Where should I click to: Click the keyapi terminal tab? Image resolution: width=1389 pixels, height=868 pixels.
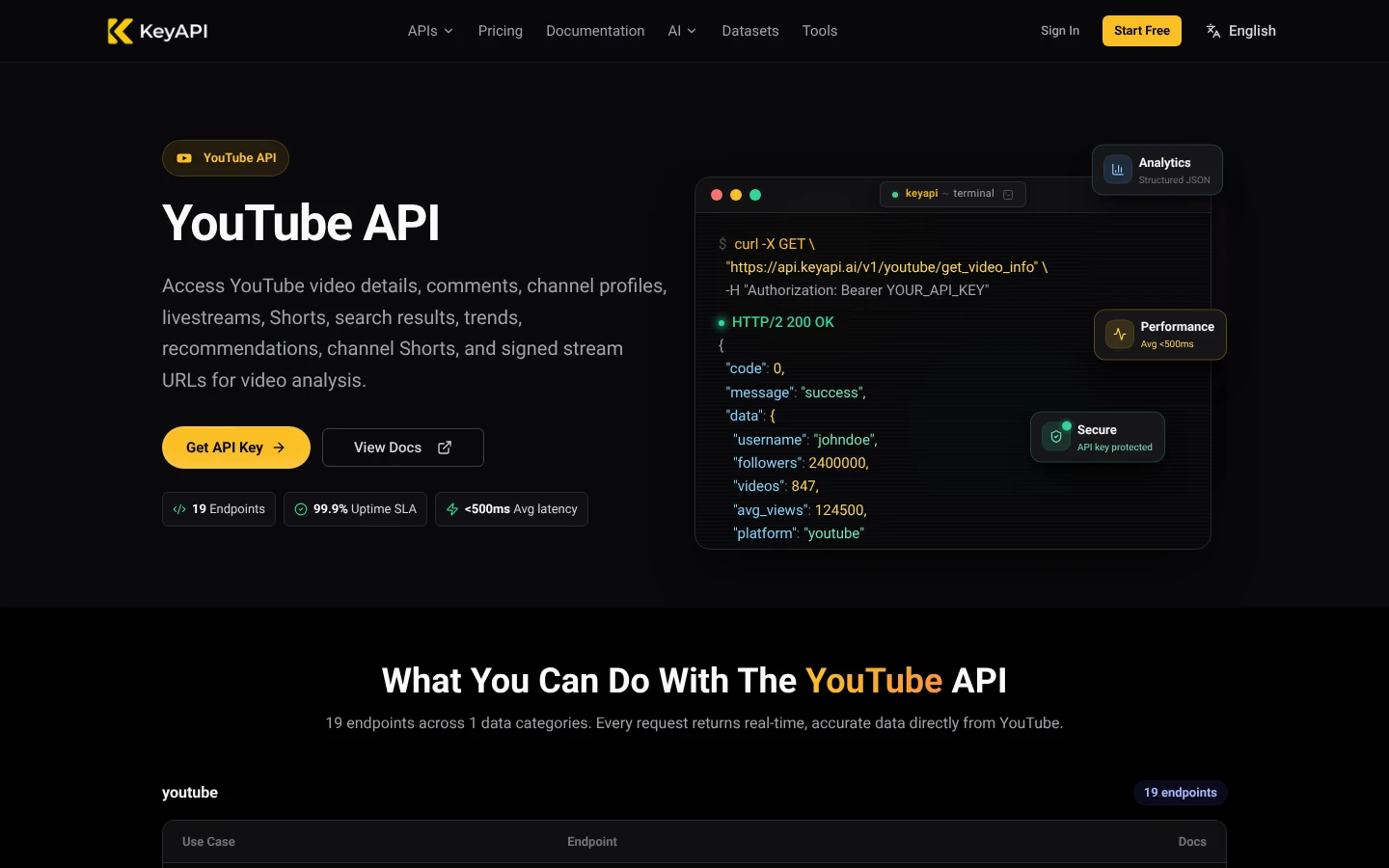[x=953, y=194]
